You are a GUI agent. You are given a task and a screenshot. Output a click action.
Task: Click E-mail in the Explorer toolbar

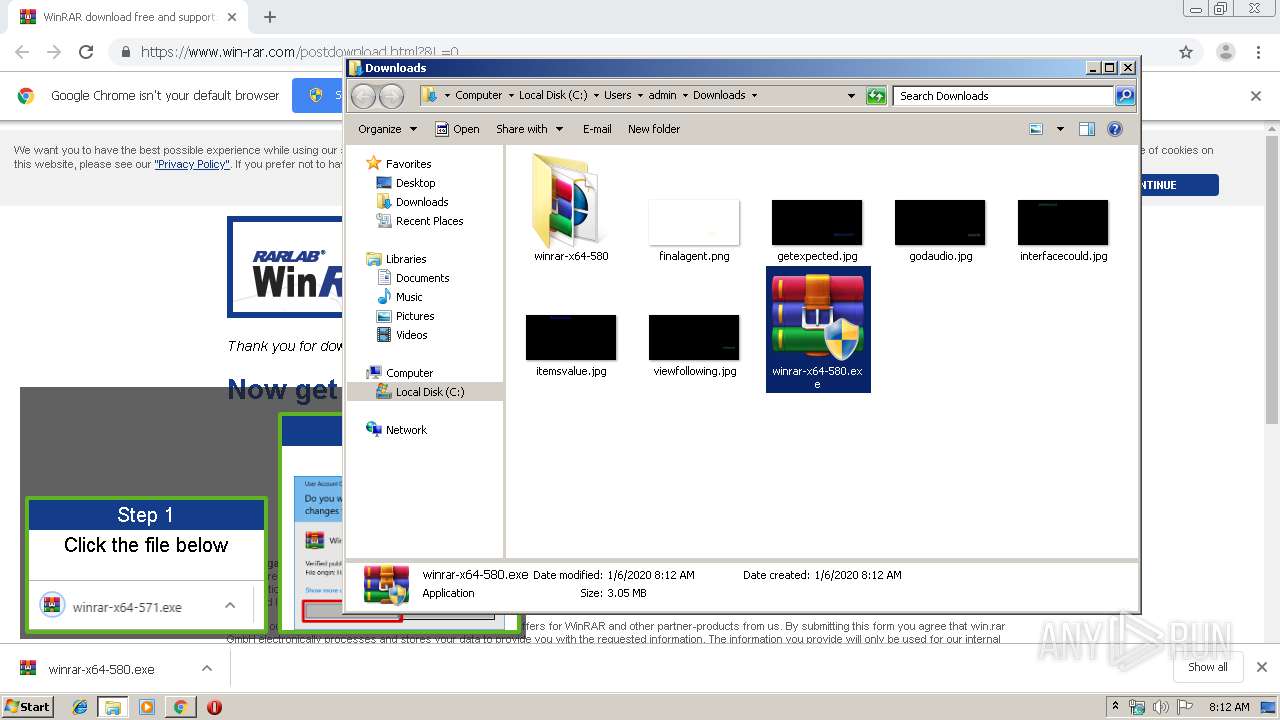click(x=597, y=129)
